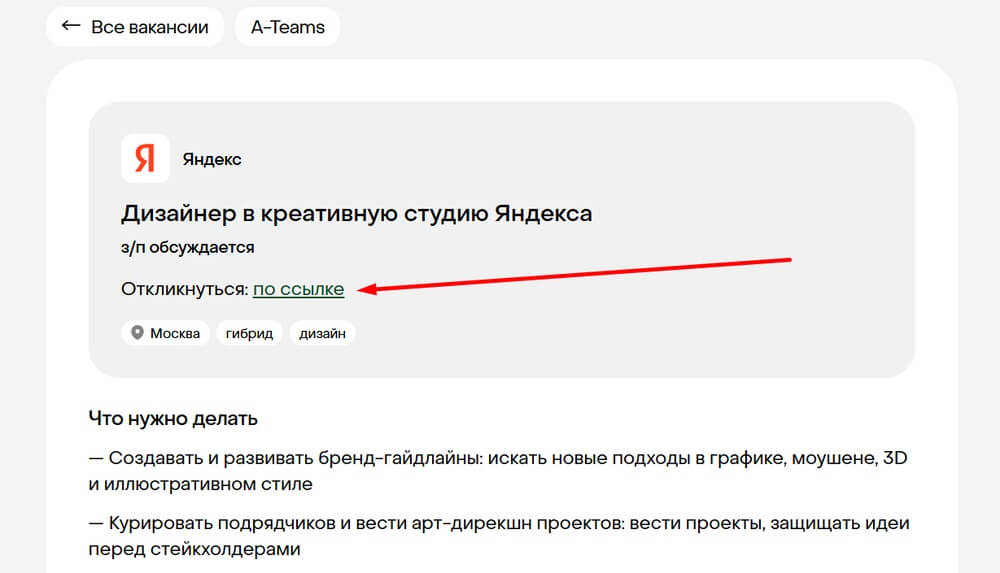The height and width of the screenshot is (573, 1000).
Task: Click the гибрид tag
Action: pyautogui.click(x=249, y=333)
